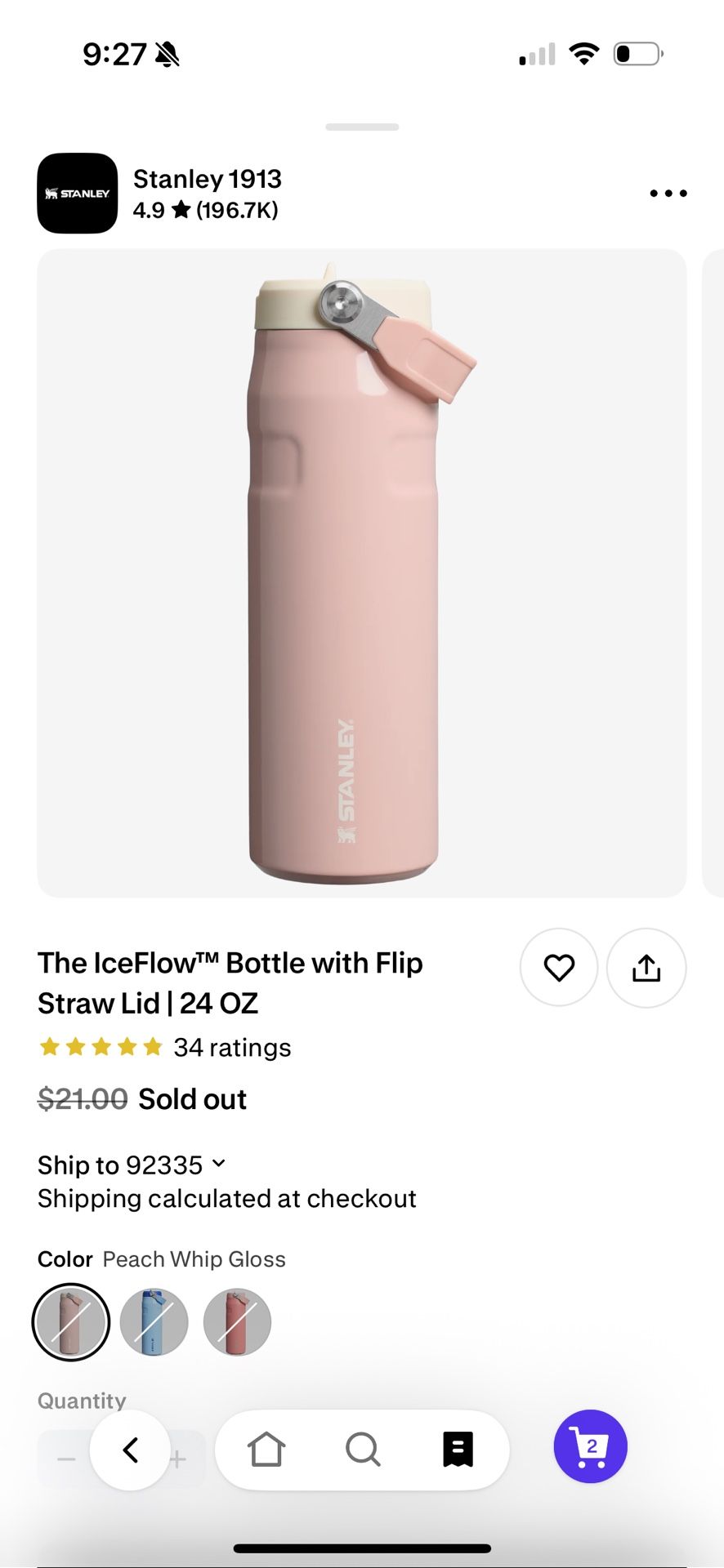Tap the sheet drag handle at top

362,127
